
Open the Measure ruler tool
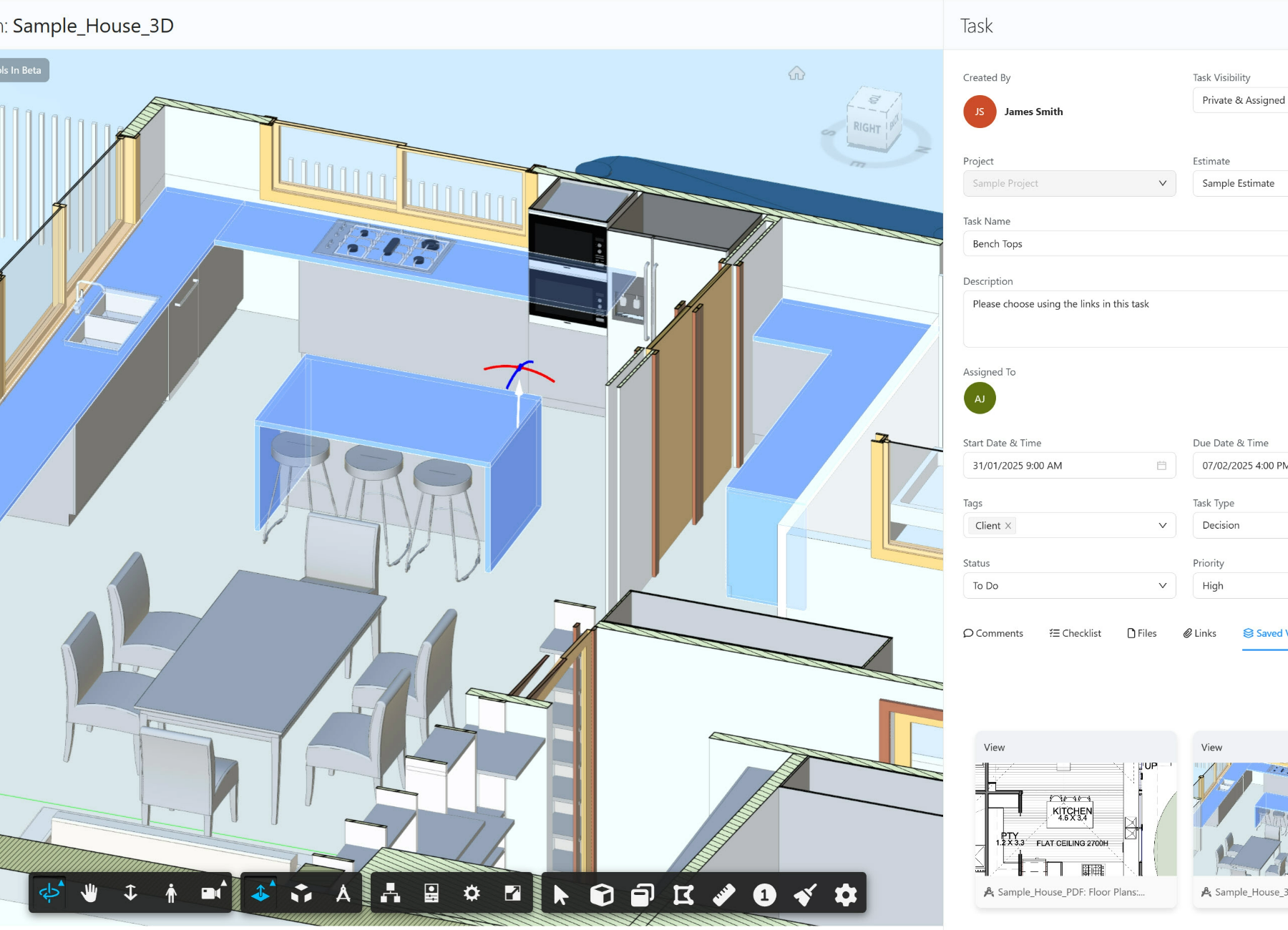723,893
